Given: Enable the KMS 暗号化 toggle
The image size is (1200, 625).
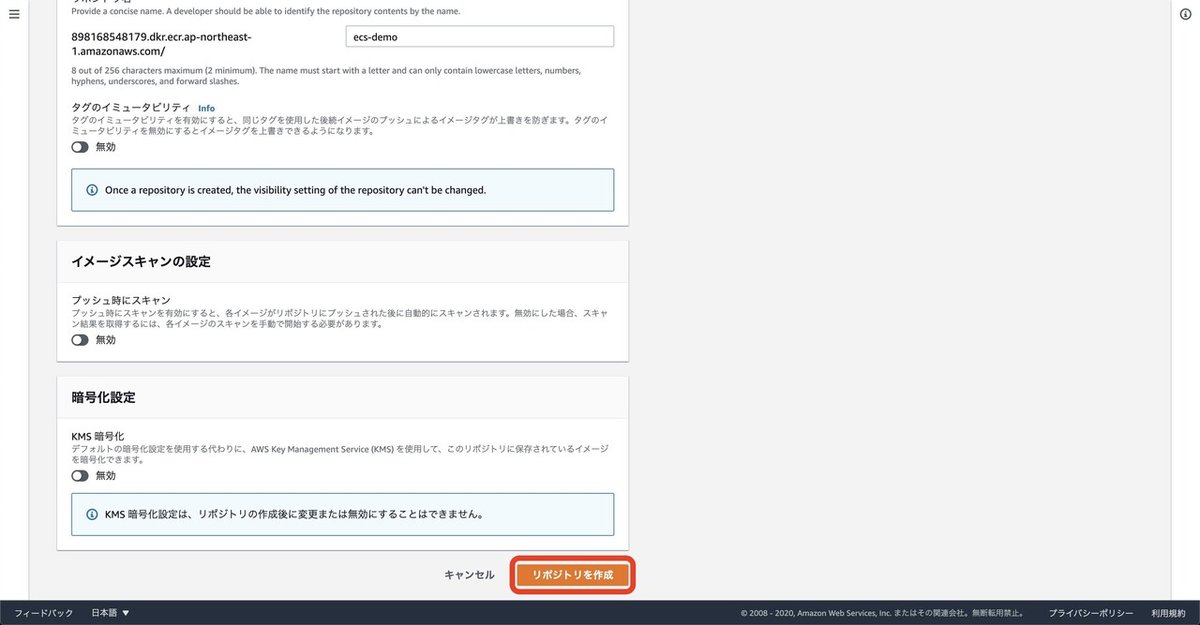Looking at the screenshot, I should 79,474.
